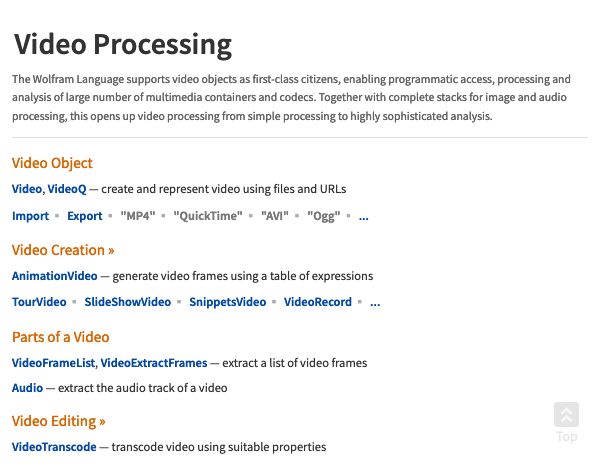
Task: Click the Top scroll-up arrow icon
Action: (566, 415)
